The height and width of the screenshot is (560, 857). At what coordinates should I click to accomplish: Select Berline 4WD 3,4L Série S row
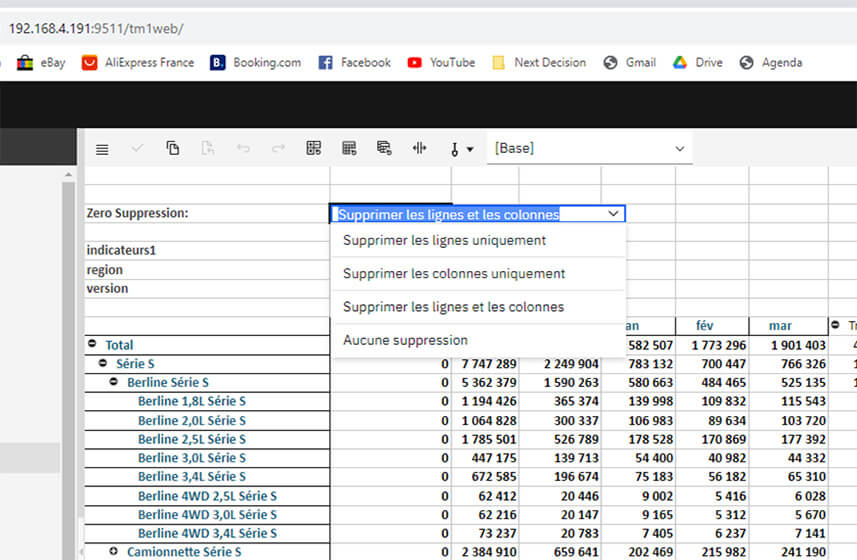[207, 533]
